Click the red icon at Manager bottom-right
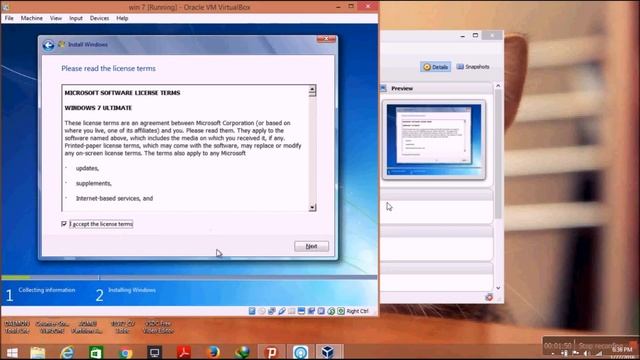 click(489, 297)
